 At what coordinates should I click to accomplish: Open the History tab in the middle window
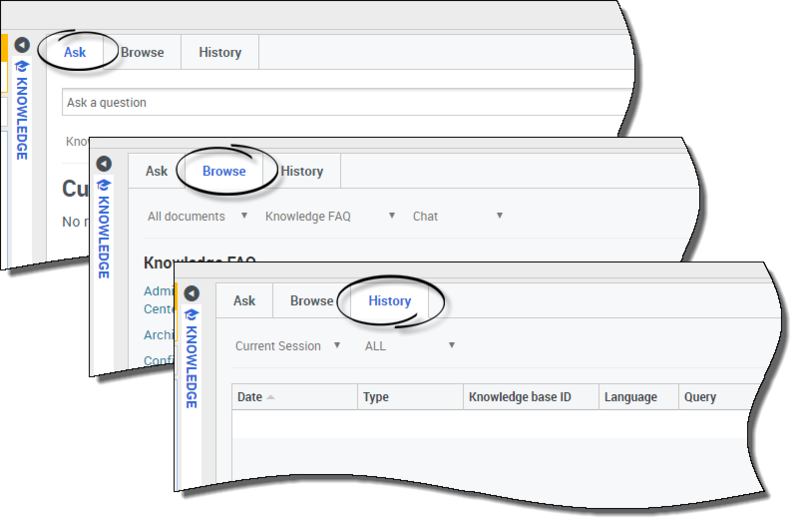302,171
